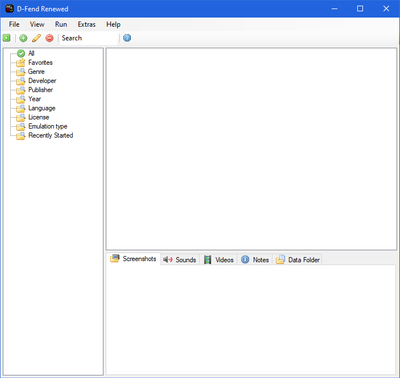
Task: Open the View menu
Action: [37, 24]
